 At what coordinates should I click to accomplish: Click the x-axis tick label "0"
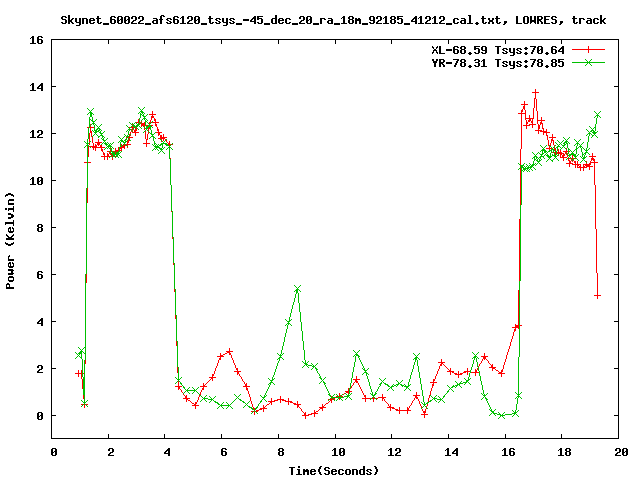point(54,452)
